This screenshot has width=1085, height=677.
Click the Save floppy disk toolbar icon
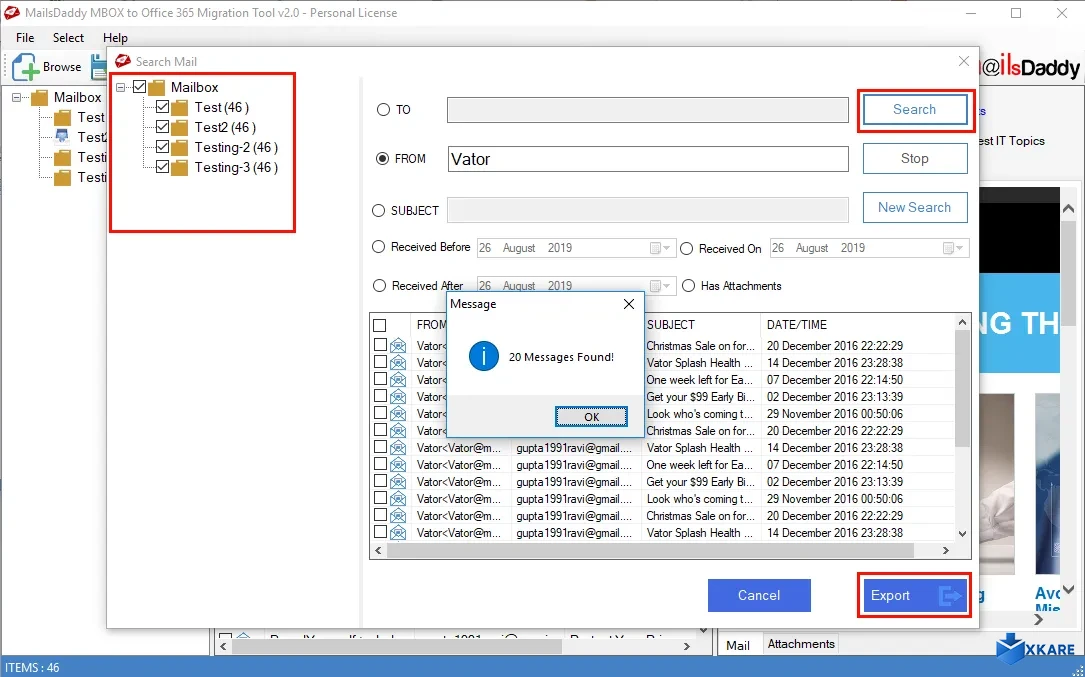(x=97, y=66)
